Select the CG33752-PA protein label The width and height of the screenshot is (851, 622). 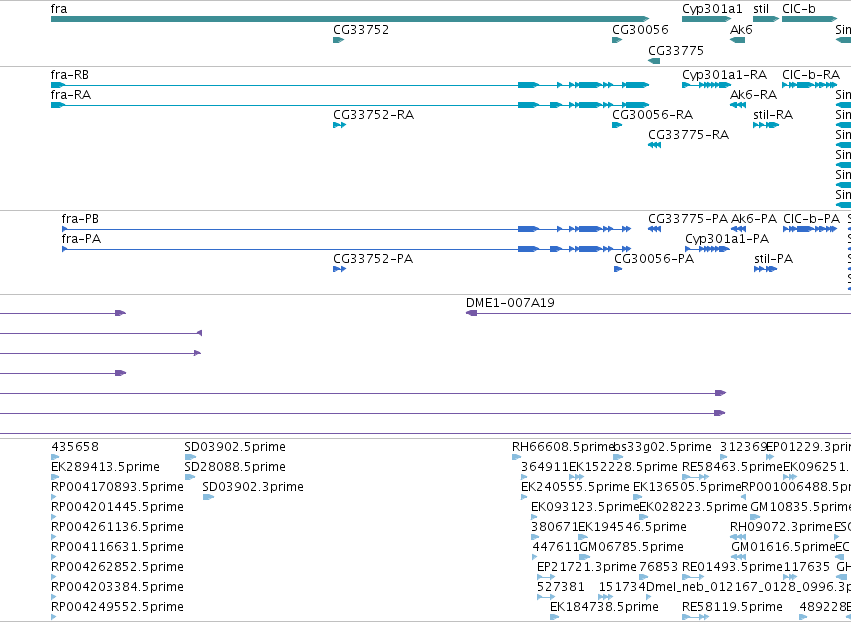373,259
